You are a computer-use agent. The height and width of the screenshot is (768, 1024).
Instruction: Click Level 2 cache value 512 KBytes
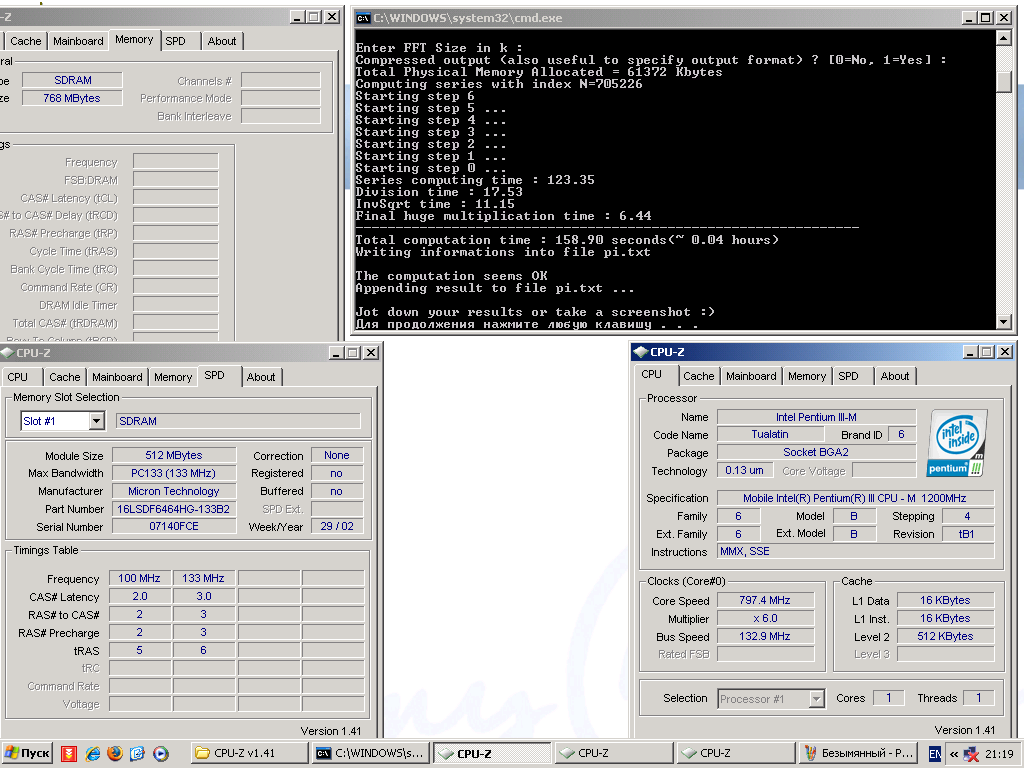point(946,636)
